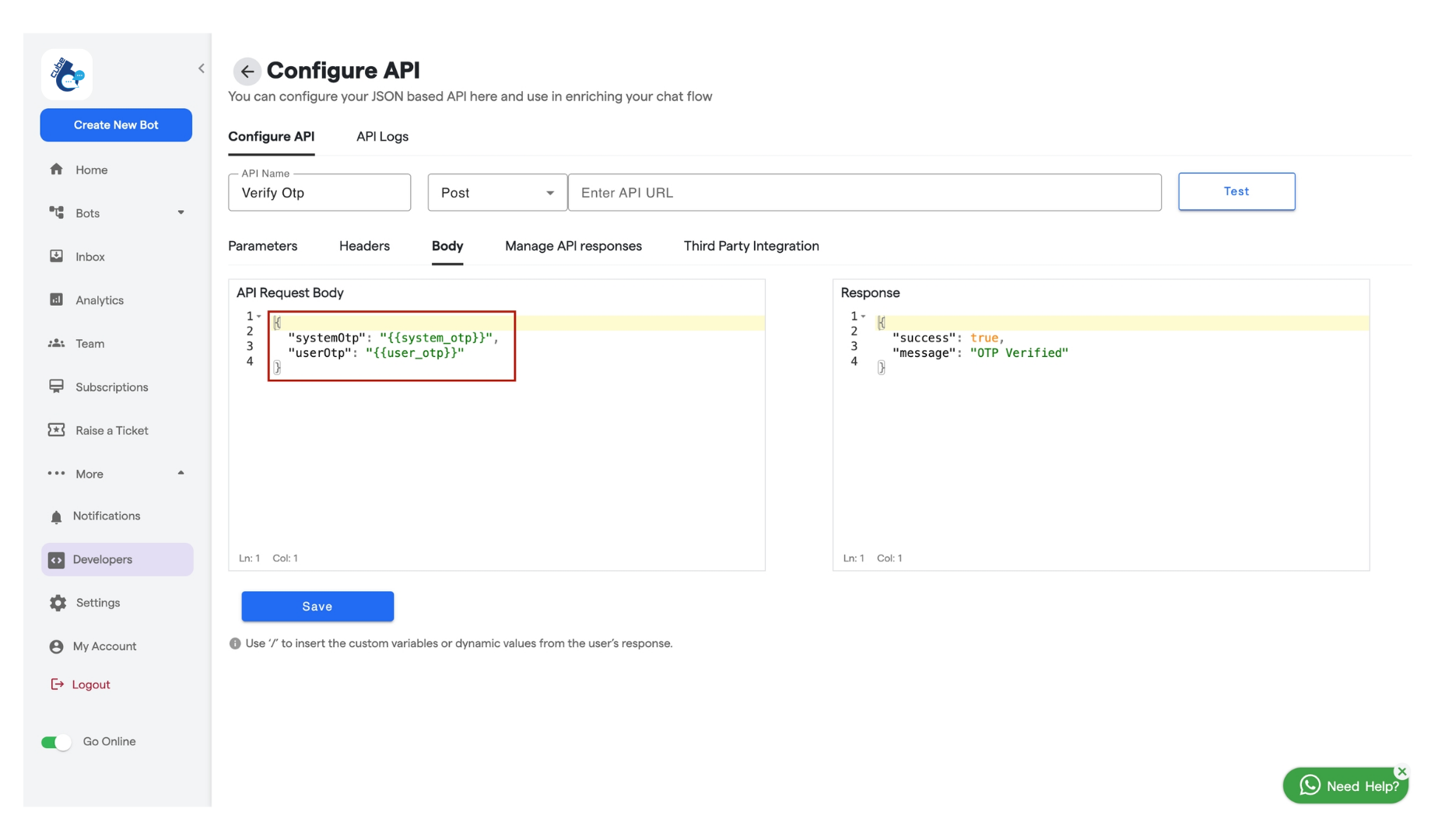Expand the Bots submenu arrow
The image size is (1452, 840).
(181, 212)
